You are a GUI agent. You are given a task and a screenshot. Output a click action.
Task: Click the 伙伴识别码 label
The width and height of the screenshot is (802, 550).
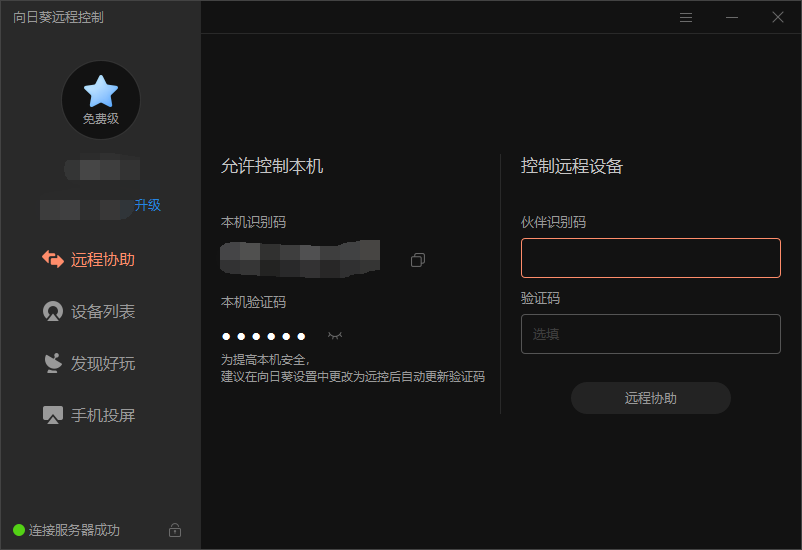coord(553,222)
